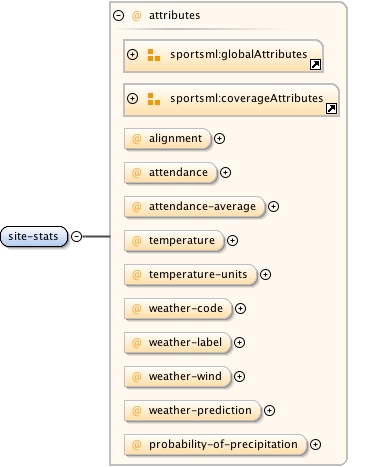Click the @ icon on temperature
The height and width of the screenshot is (467, 365).
(137, 240)
